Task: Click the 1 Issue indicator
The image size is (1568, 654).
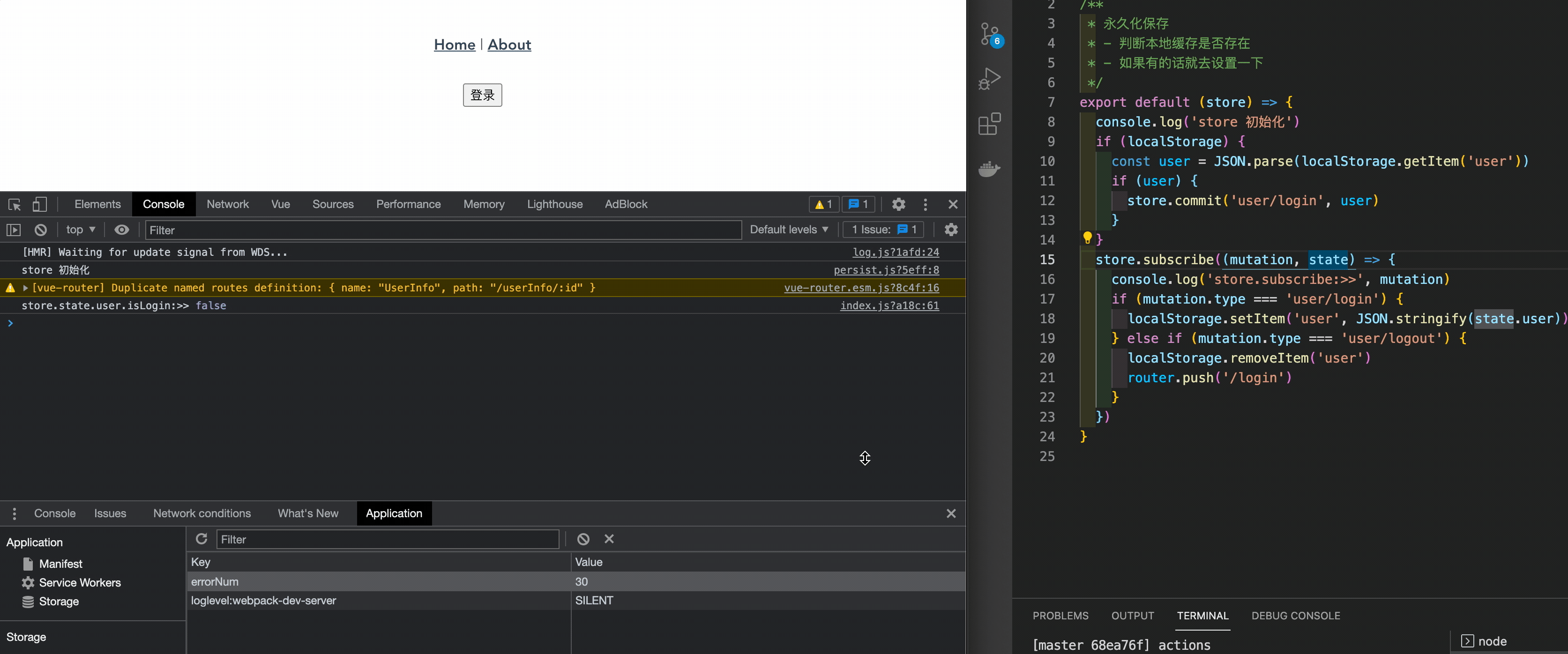Action: click(x=883, y=230)
